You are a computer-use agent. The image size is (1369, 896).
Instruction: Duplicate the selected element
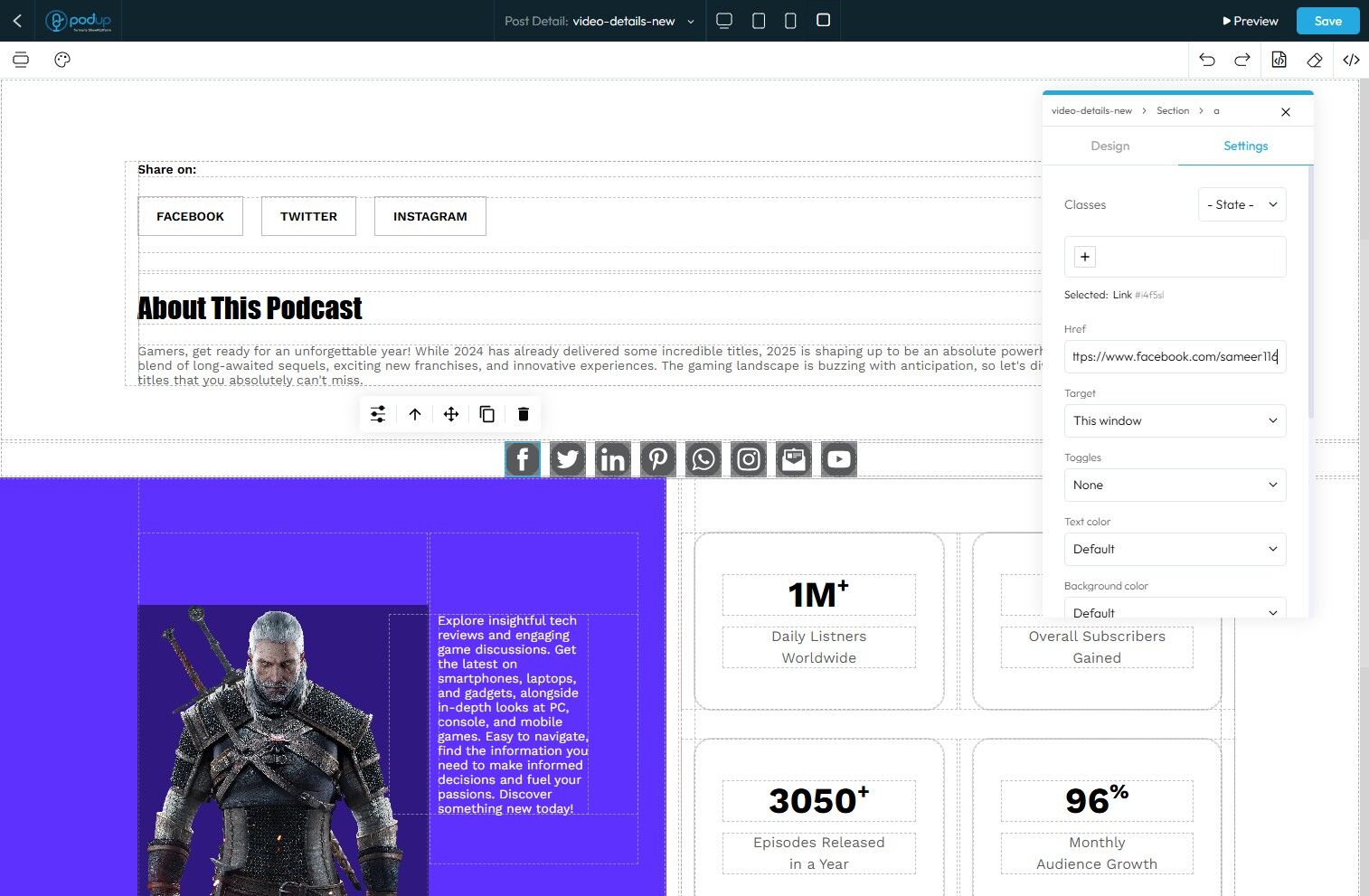pyautogui.click(x=486, y=414)
